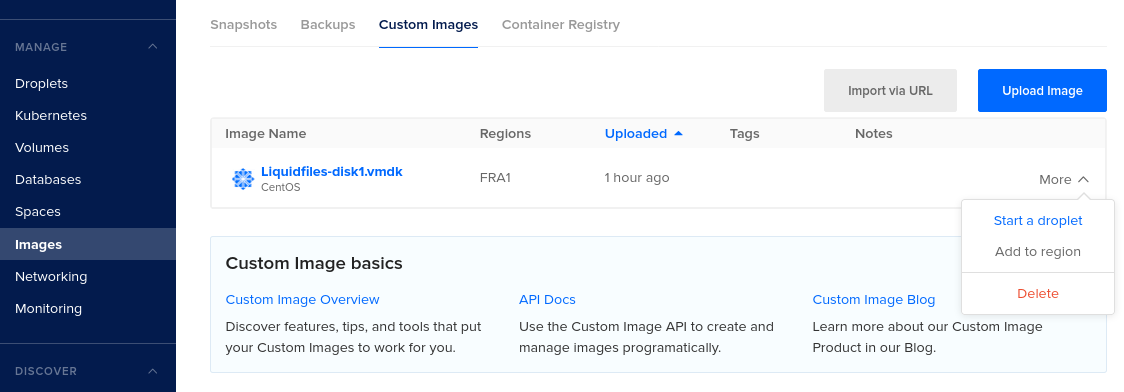This screenshot has height=392, width=1124.
Task: Open the Custom Image Blog link
Action: click(x=874, y=300)
